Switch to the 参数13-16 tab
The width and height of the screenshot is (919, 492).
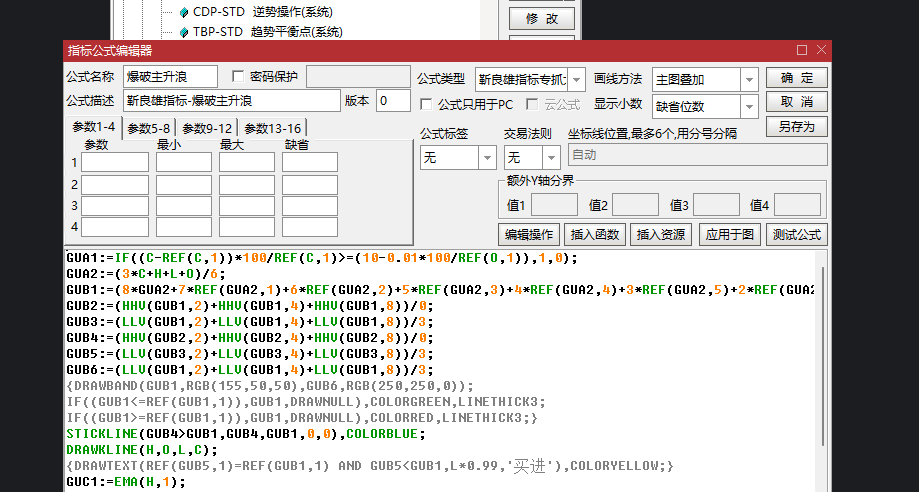271,128
